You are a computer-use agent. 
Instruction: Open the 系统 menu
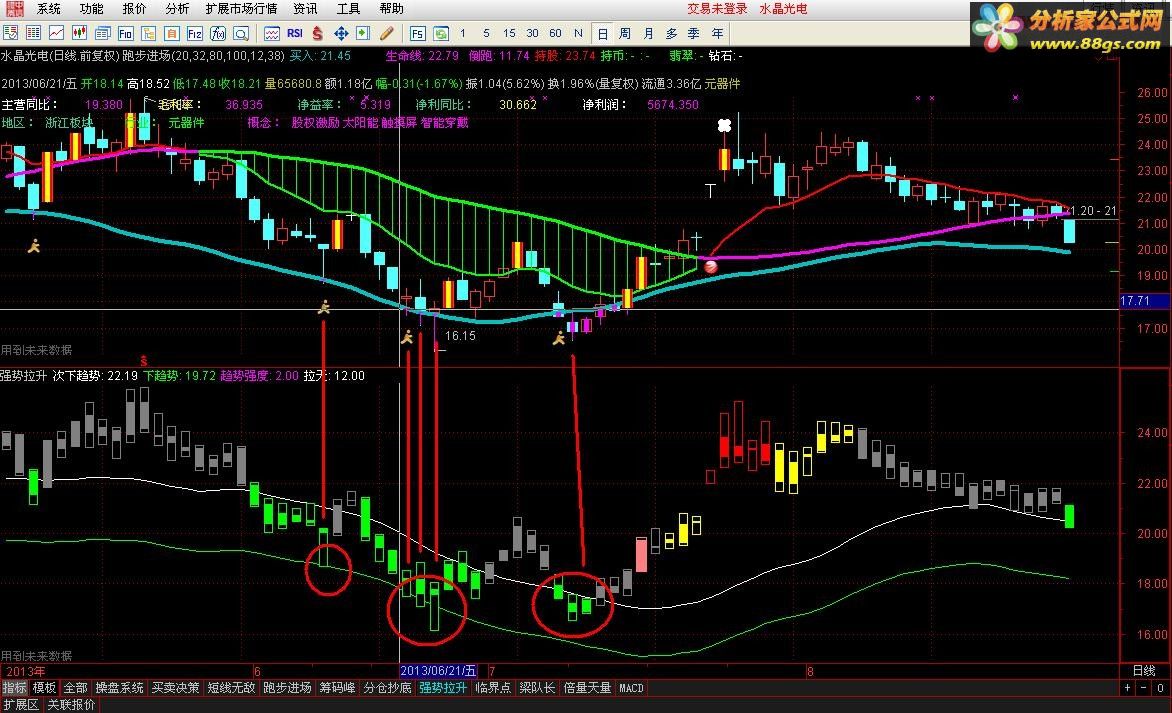coord(49,9)
